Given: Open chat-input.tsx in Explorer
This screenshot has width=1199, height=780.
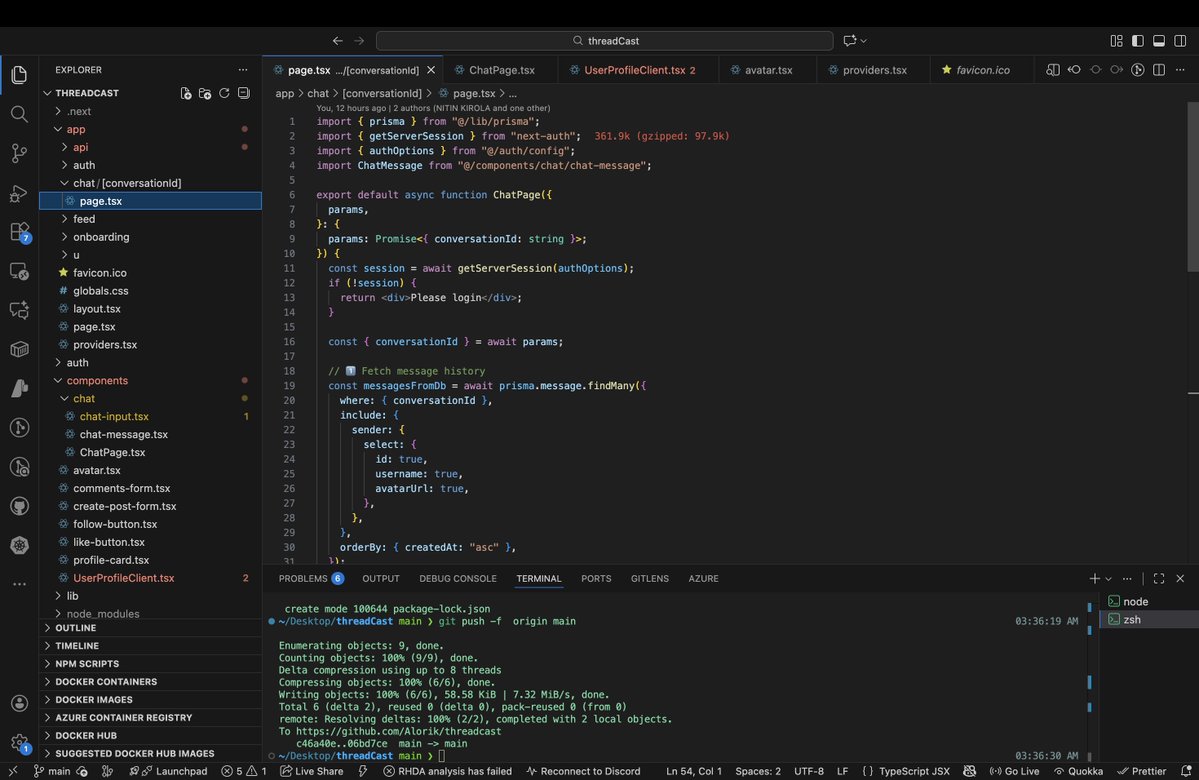Looking at the screenshot, I should tap(150, 417).
